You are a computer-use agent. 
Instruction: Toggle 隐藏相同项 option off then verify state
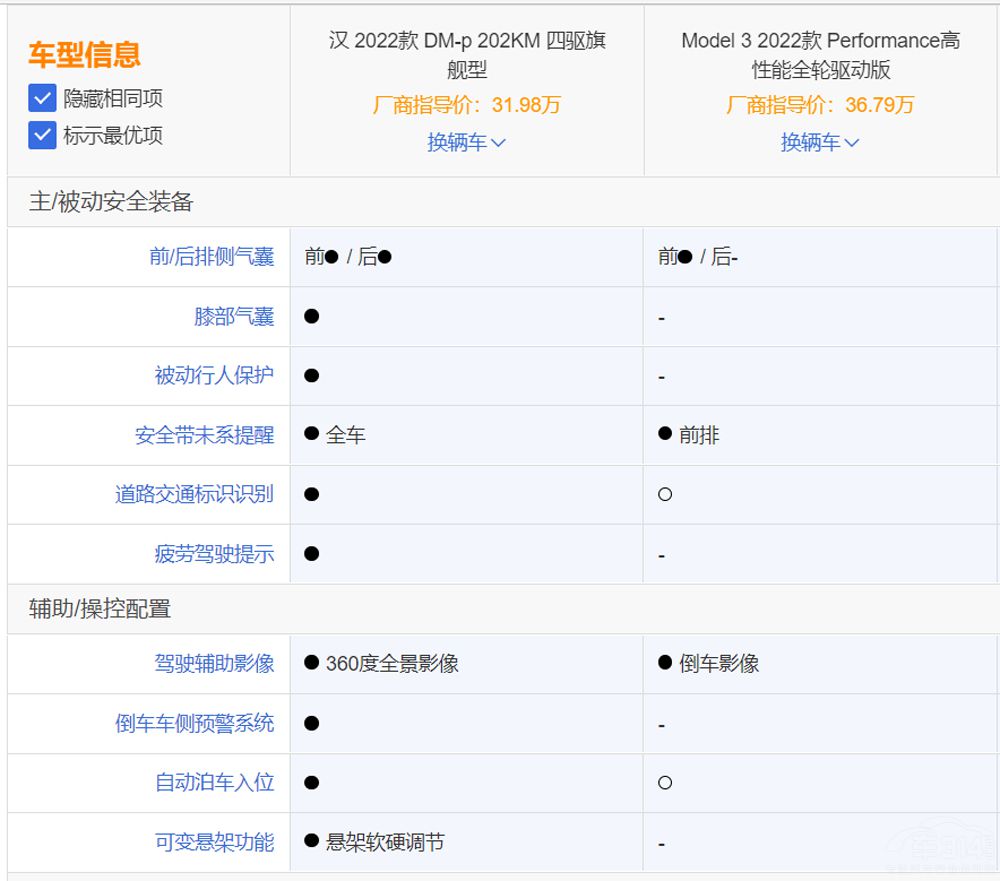pyautogui.click(x=41, y=98)
